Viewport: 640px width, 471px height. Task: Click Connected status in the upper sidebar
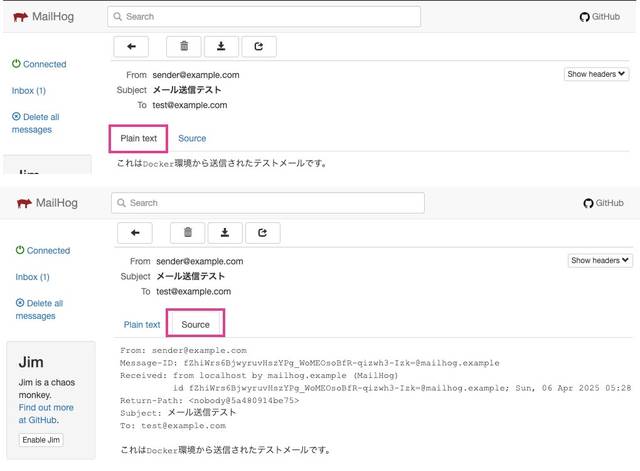(39, 64)
